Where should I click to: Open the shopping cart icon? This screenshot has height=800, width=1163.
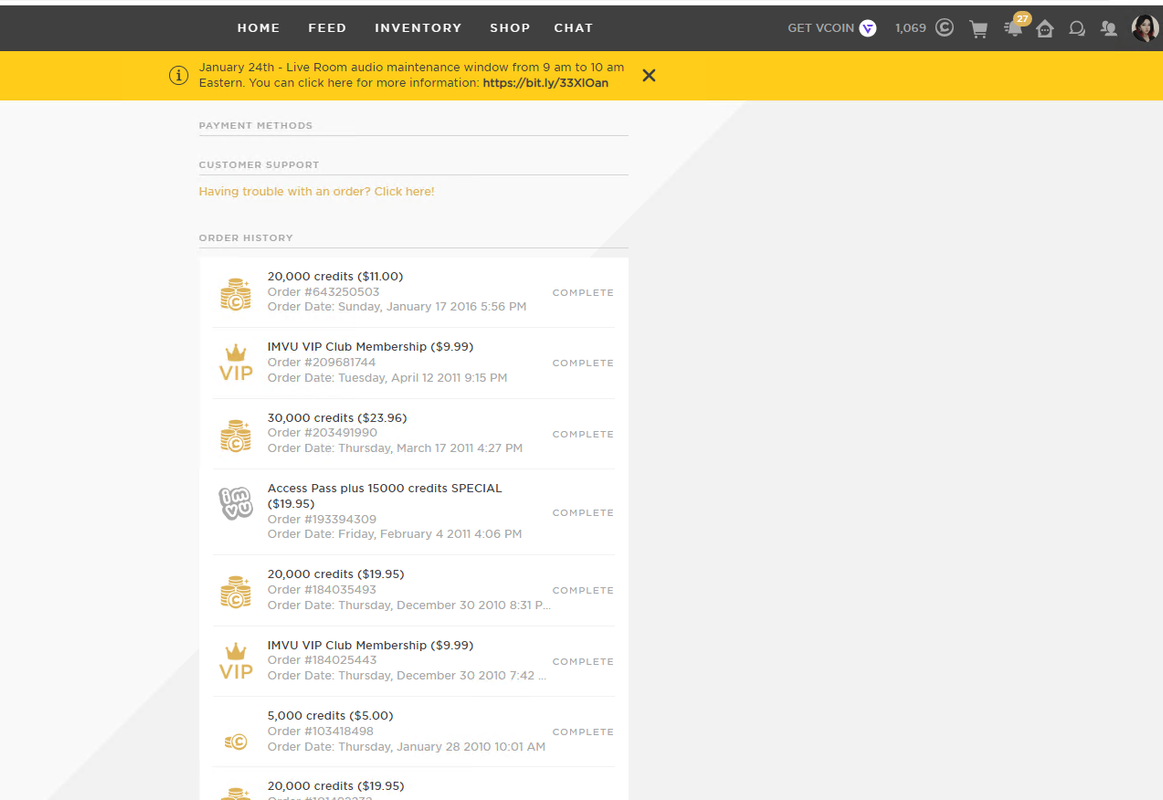pyautogui.click(x=979, y=29)
